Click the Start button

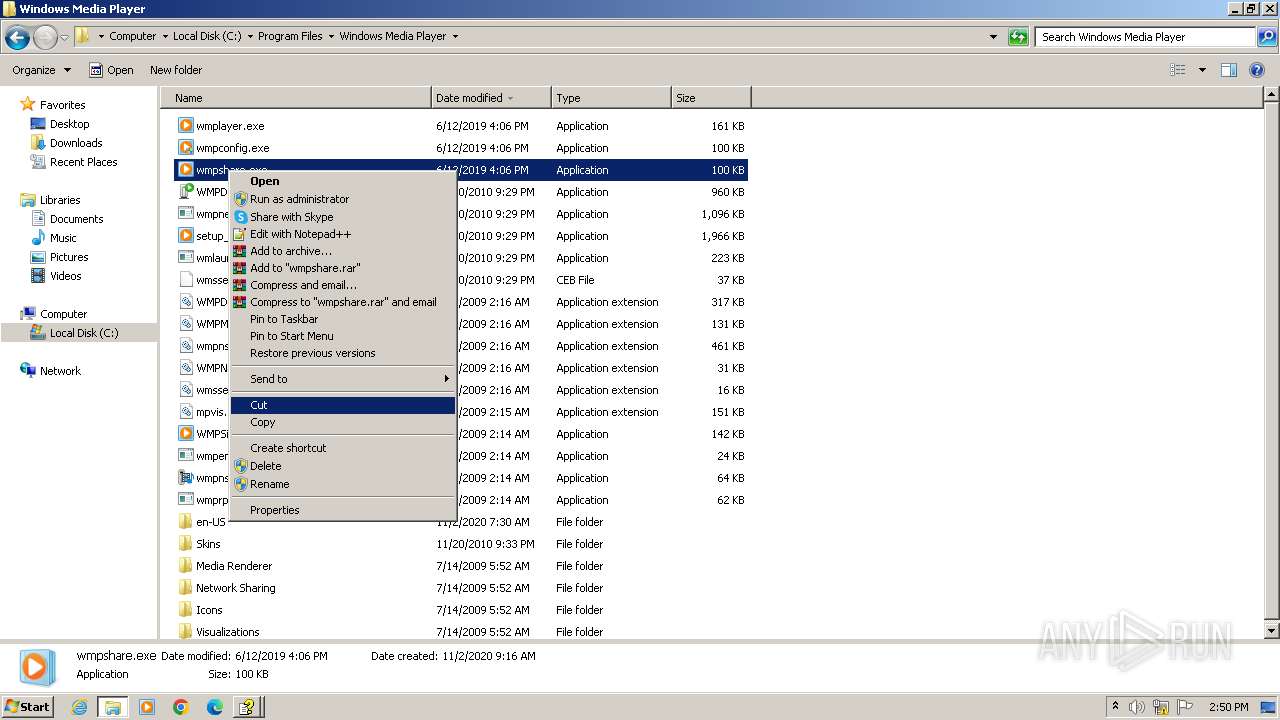click(x=28, y=707)
